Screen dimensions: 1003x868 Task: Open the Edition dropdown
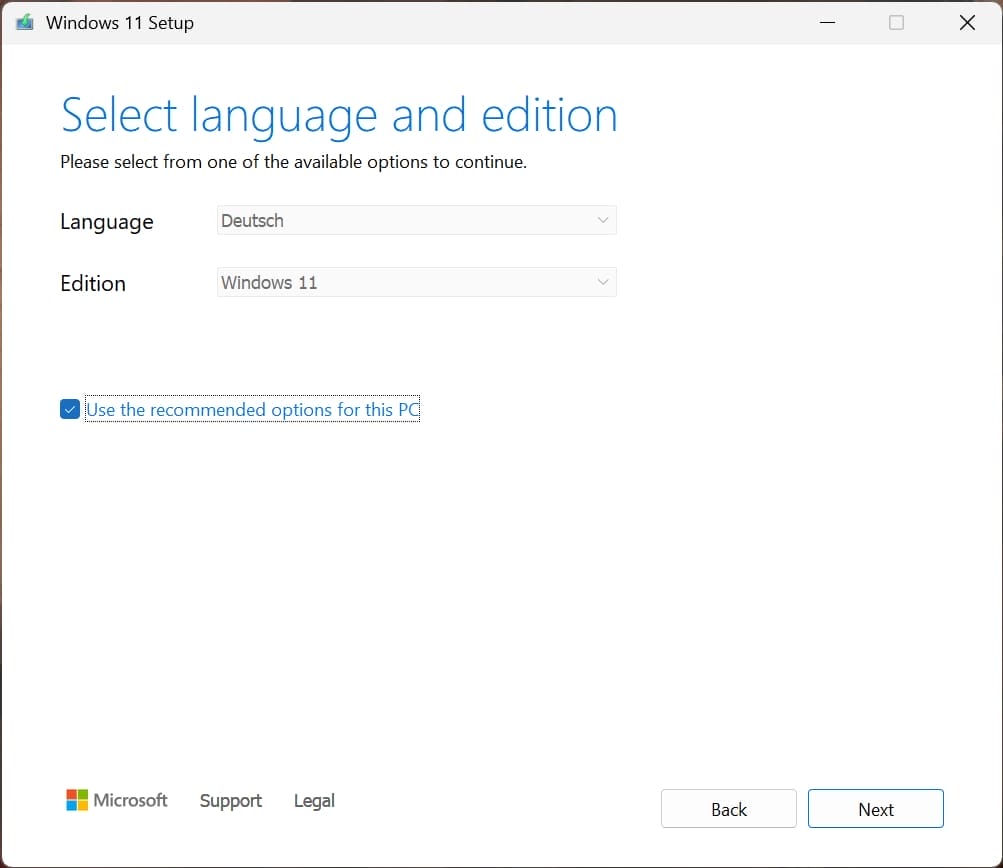coord(416,282)
